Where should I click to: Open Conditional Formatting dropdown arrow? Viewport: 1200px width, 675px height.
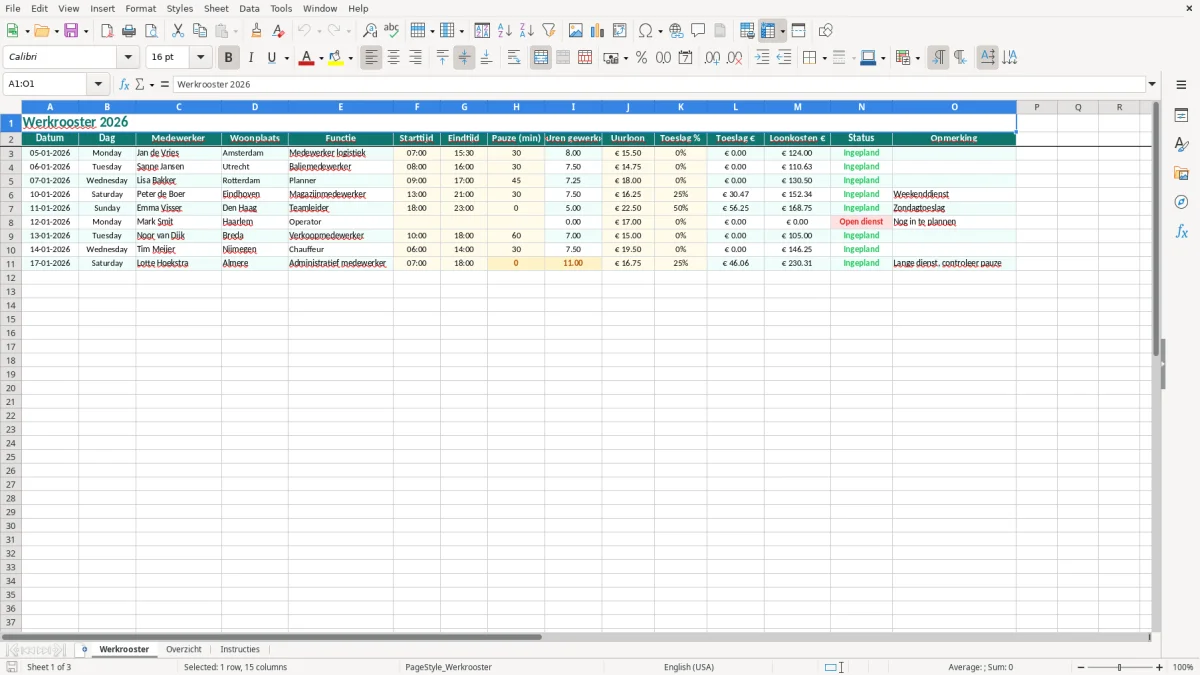917,58
